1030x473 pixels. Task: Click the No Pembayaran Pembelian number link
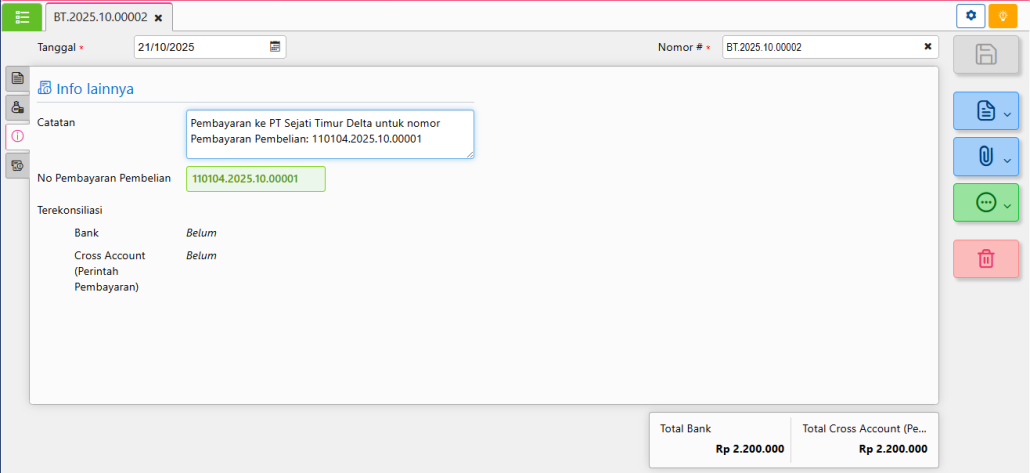255,179
